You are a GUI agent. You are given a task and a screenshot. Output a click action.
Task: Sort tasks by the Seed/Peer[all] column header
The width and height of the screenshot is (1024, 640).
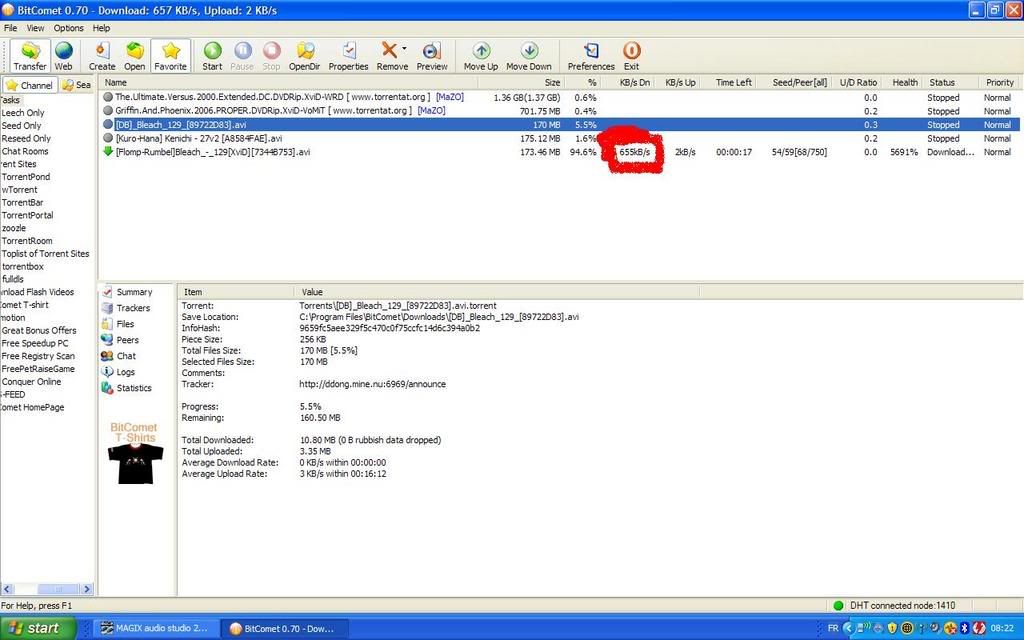pyautogui.click(x=793, y=82)
